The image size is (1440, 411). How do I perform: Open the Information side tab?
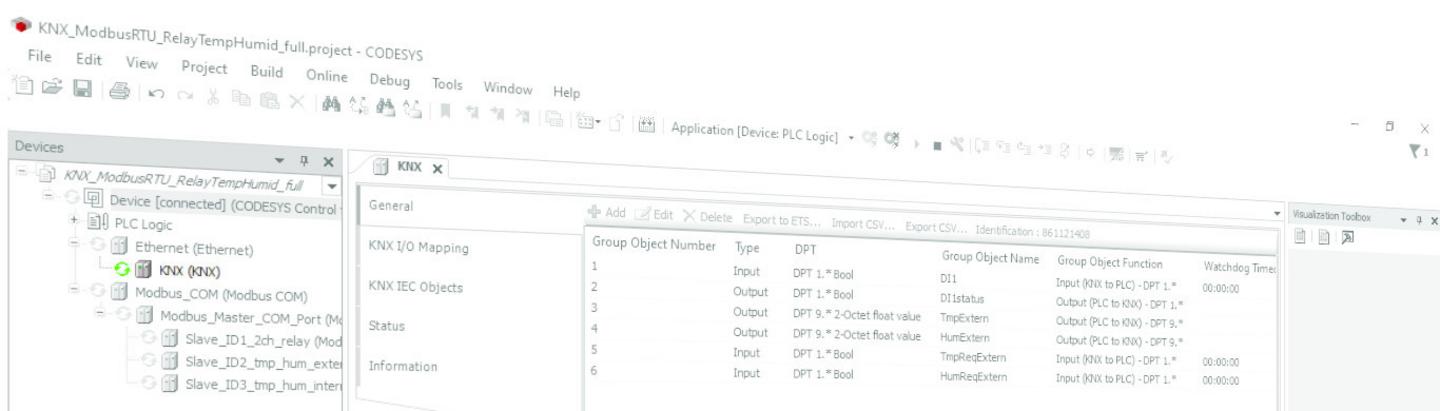click(x=404, y=366)
